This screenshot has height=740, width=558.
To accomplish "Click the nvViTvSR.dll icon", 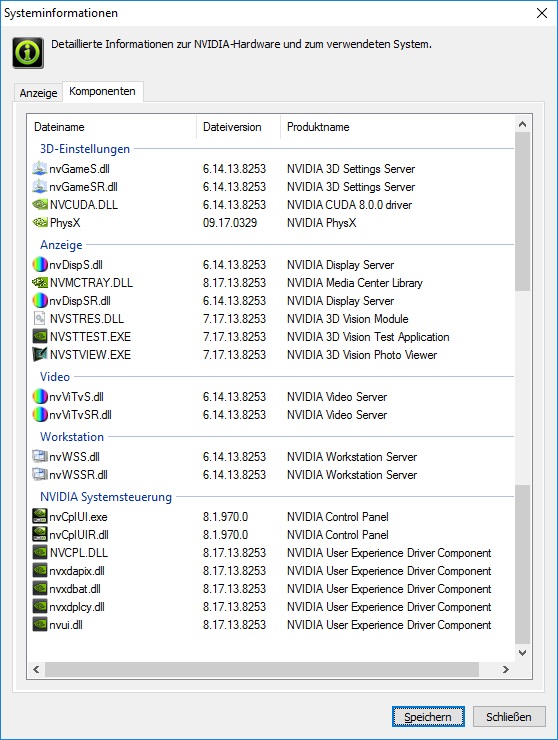I will tap(40, 414).
